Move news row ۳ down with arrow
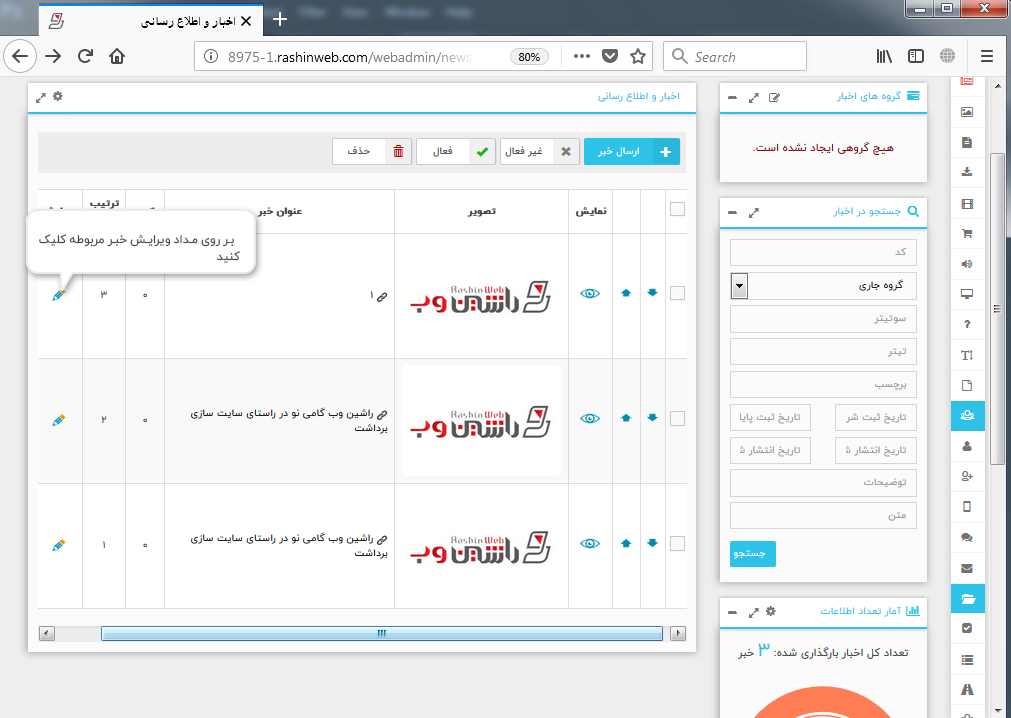1011x718 pixels. tap(653, 293)
